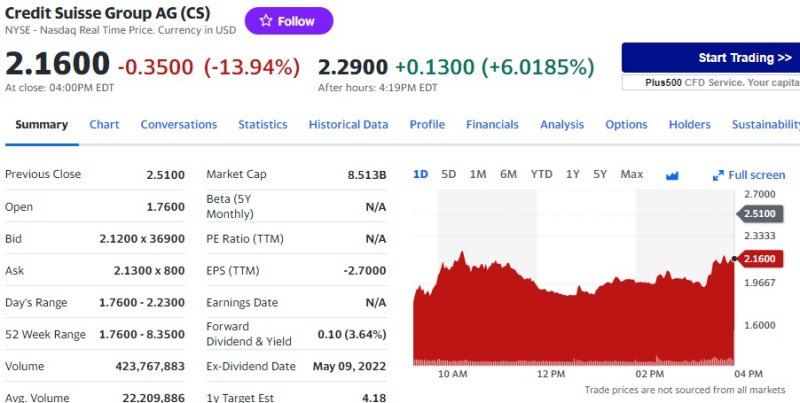Click the star Follow button

[x=288, y=21]
